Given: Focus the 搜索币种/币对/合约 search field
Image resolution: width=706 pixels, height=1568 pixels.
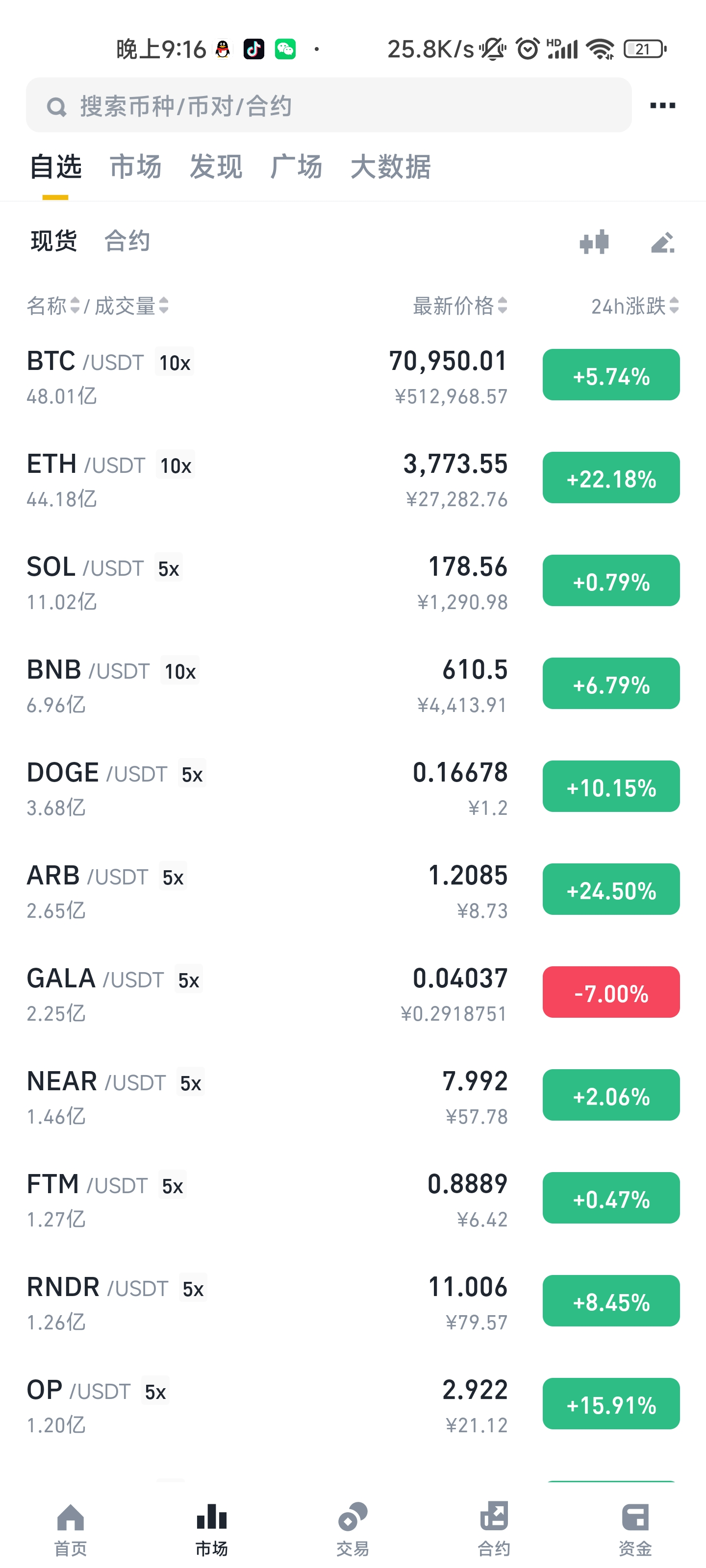Looking at the screenshot, I should pos(328,105).
